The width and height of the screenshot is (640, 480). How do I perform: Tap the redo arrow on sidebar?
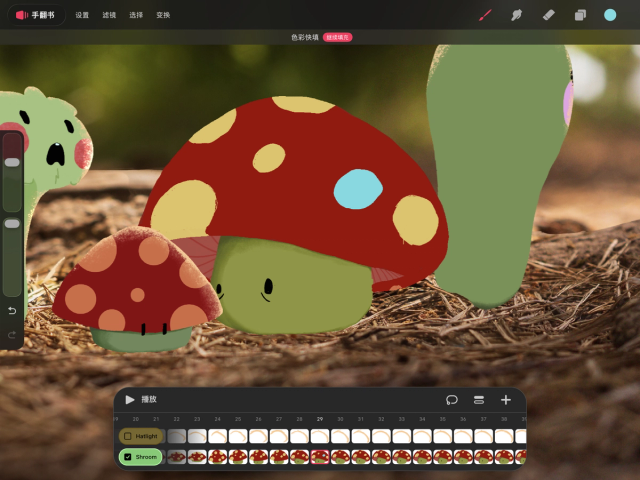point(12,334)
